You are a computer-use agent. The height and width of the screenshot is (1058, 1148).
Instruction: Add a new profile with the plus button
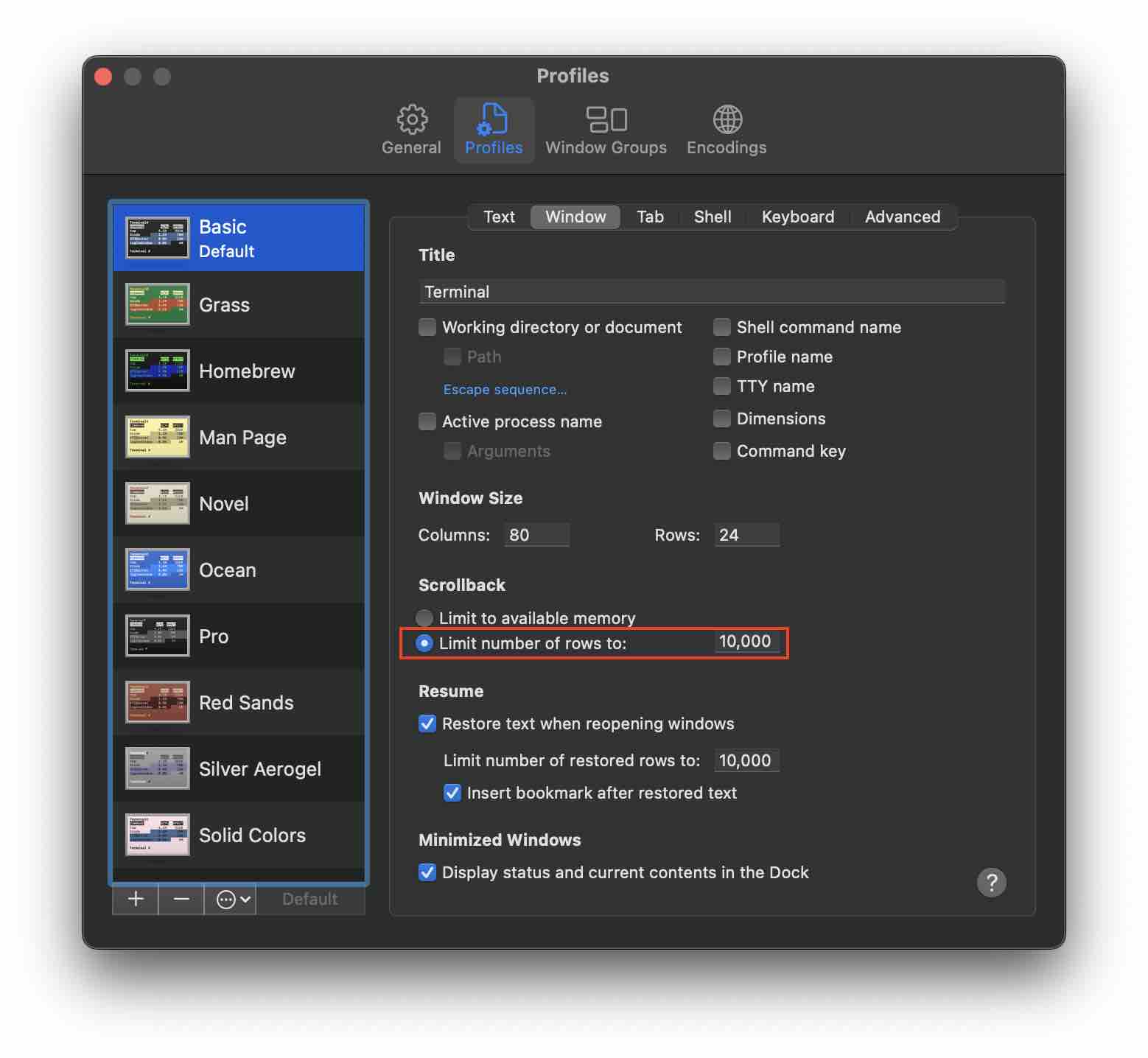(x=135, y=899)
